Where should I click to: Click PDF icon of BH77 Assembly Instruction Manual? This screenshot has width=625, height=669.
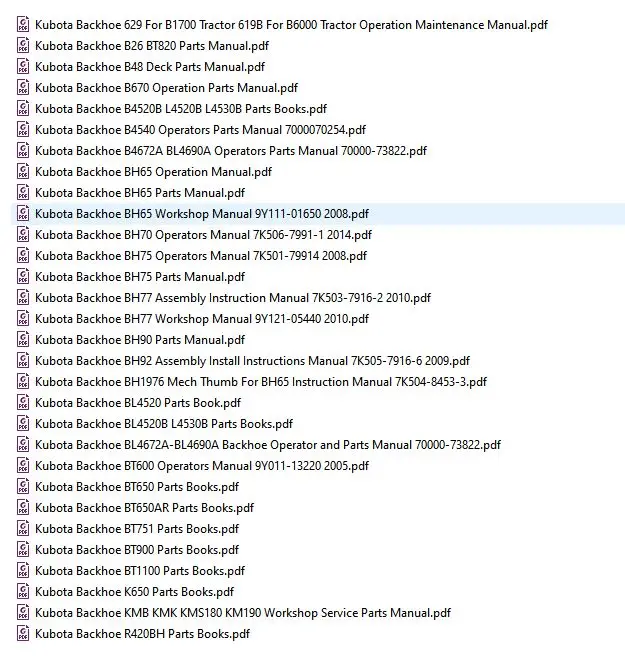pos(23,298)
